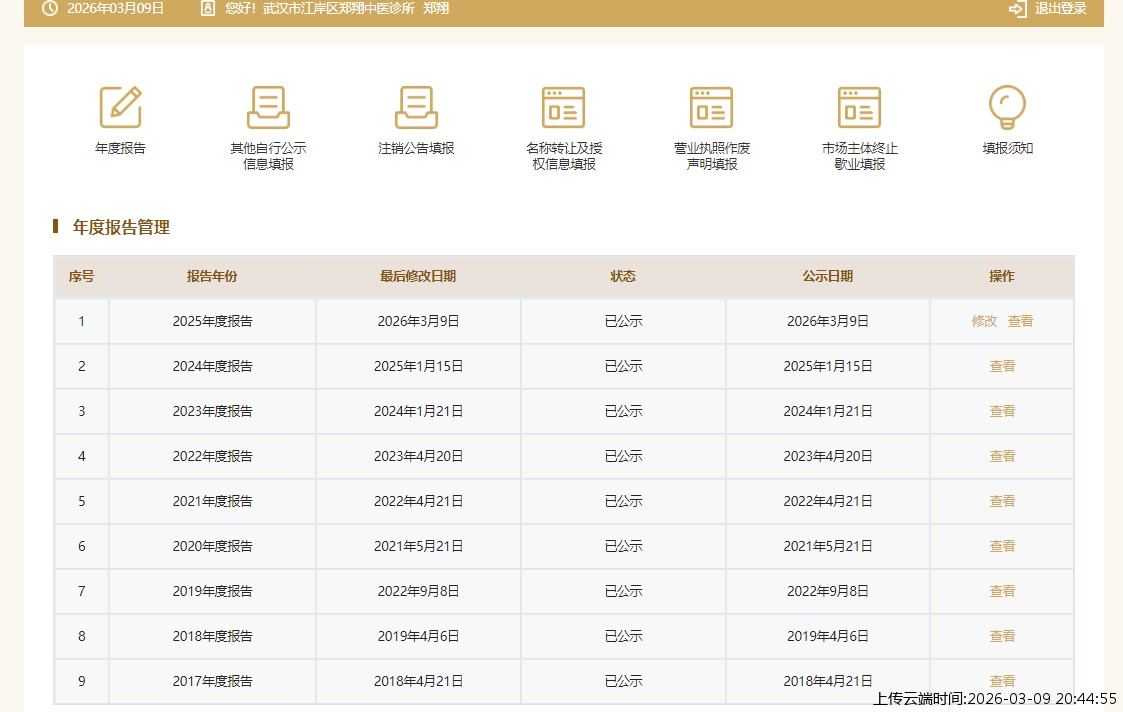Viewport: 1123px width, 712px height.
Task: View the 2020年度报告 entry
Action: point(1002,546)
